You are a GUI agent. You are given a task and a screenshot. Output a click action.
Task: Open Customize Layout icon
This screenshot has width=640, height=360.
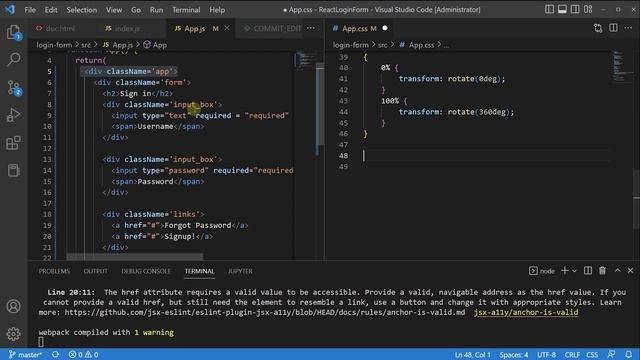coord(588,9)
